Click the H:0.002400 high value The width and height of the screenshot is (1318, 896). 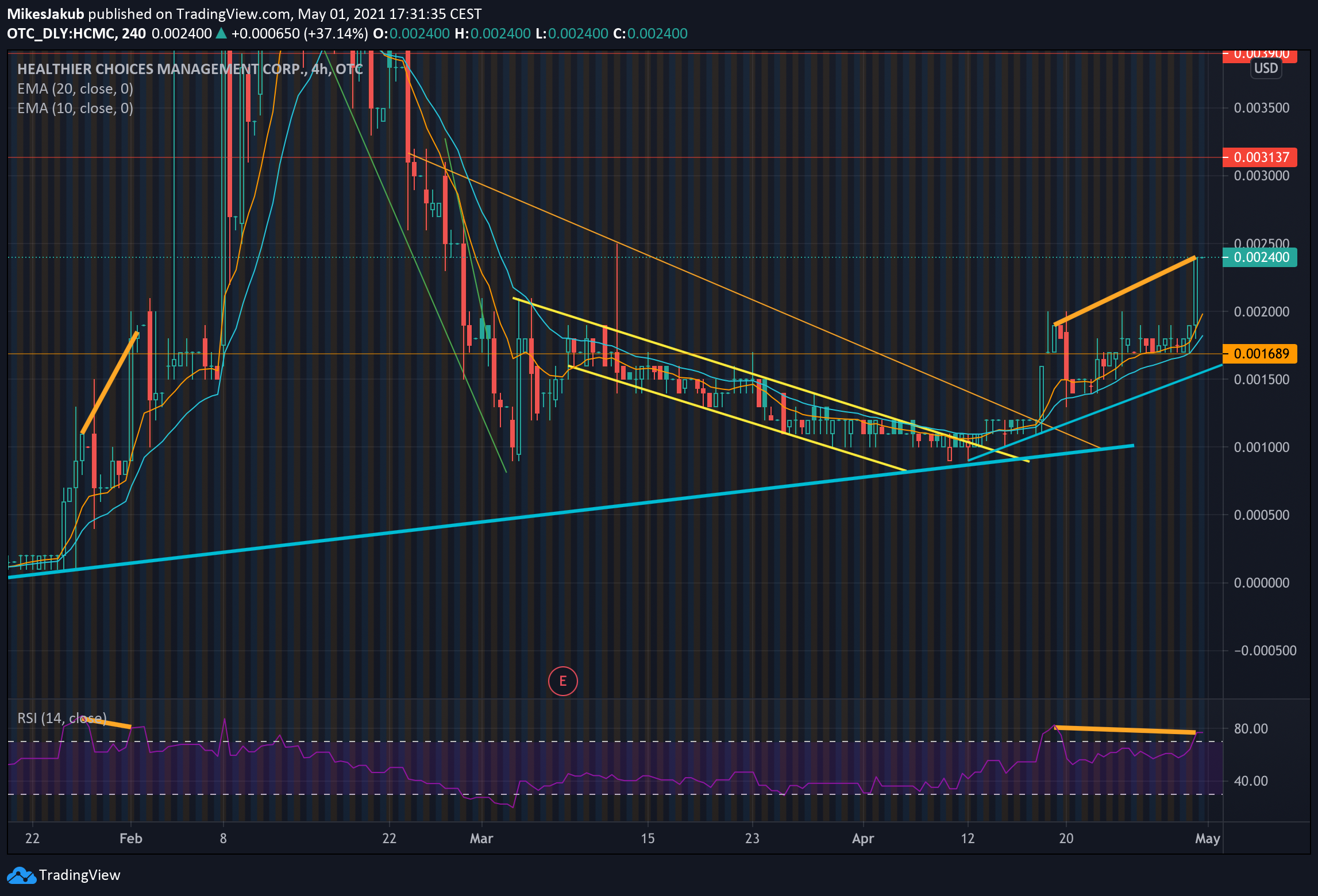click(492, 33)
